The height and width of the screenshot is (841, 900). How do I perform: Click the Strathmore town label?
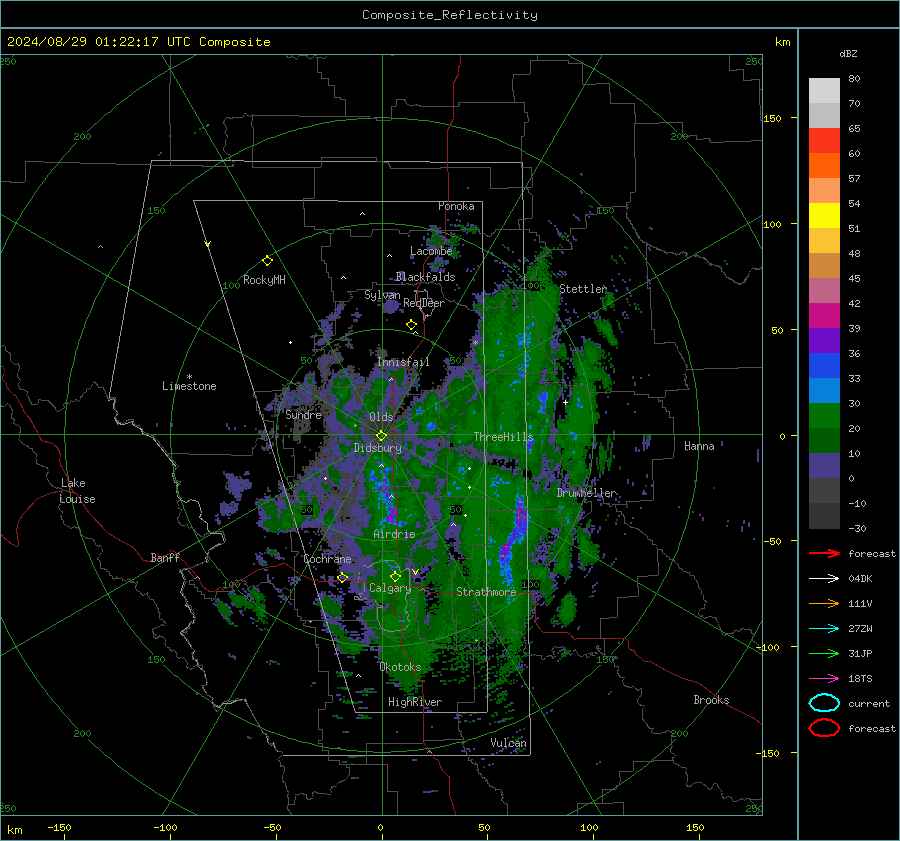coord(486,592)
